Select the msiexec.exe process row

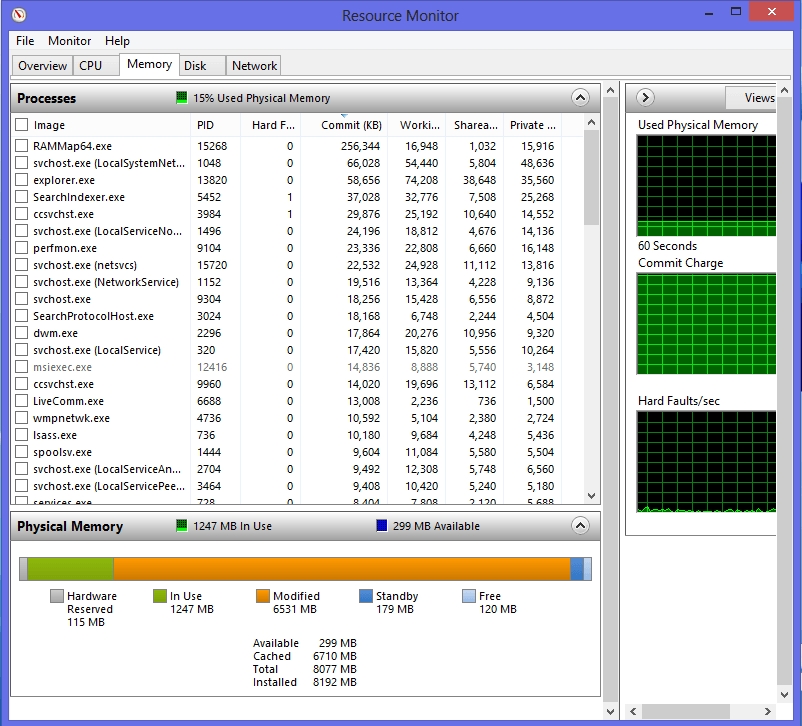pos(298,367)
